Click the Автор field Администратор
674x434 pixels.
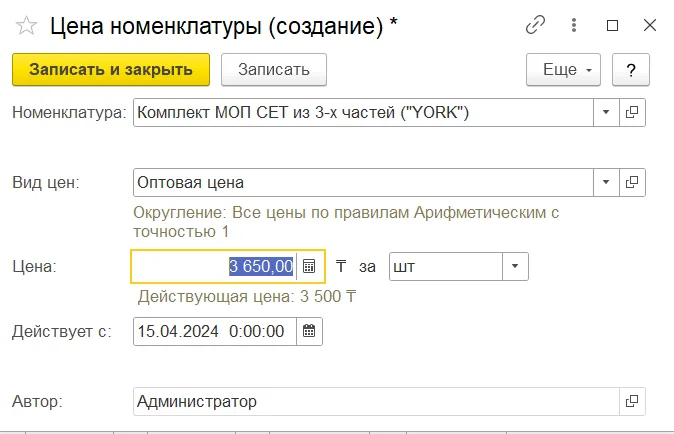[x=376, y=401]
